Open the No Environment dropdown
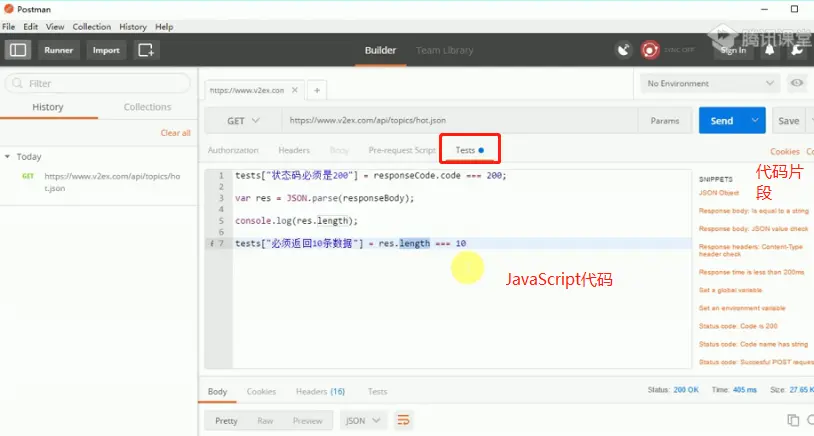Screen dimensions: 814x436 (x=710, y=83)
